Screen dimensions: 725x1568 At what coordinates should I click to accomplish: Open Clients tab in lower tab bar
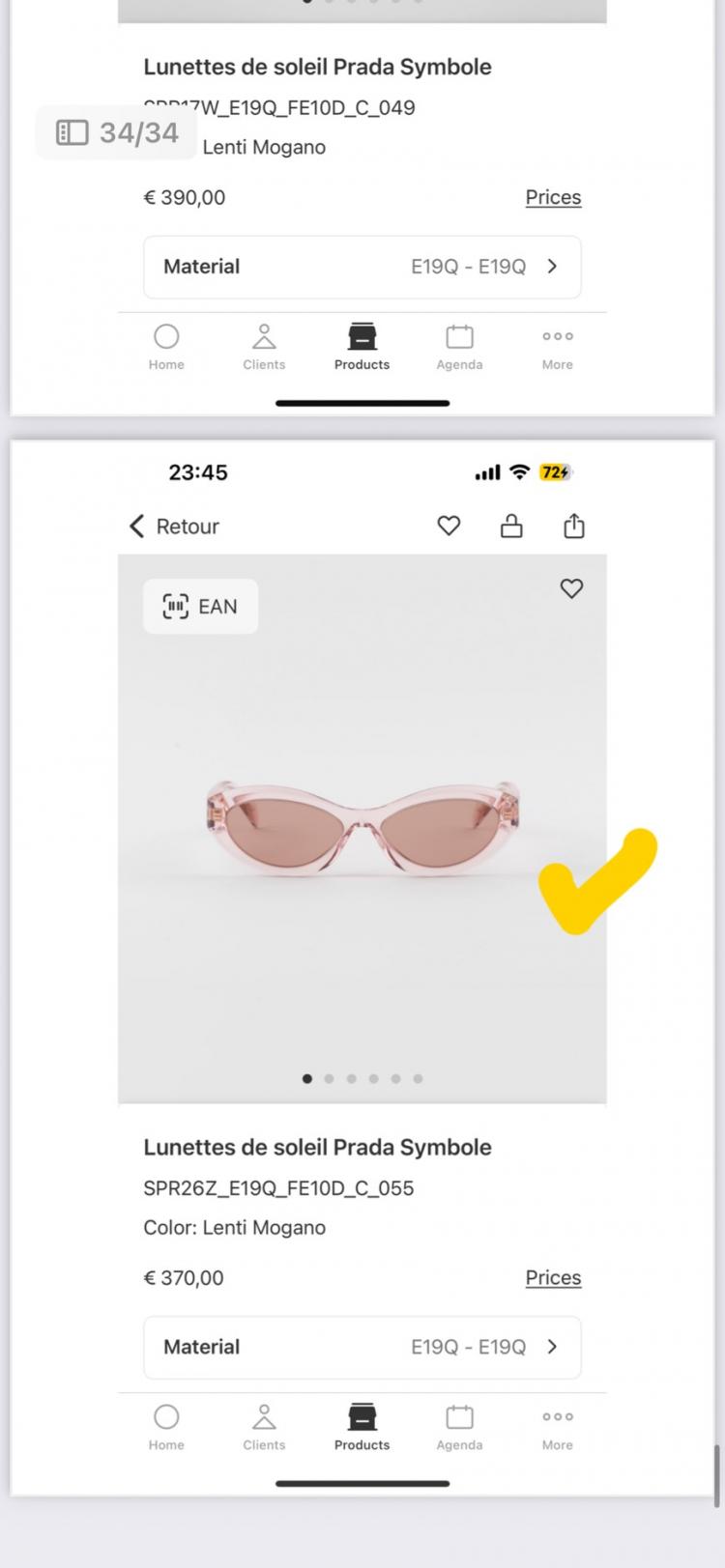264,1425
